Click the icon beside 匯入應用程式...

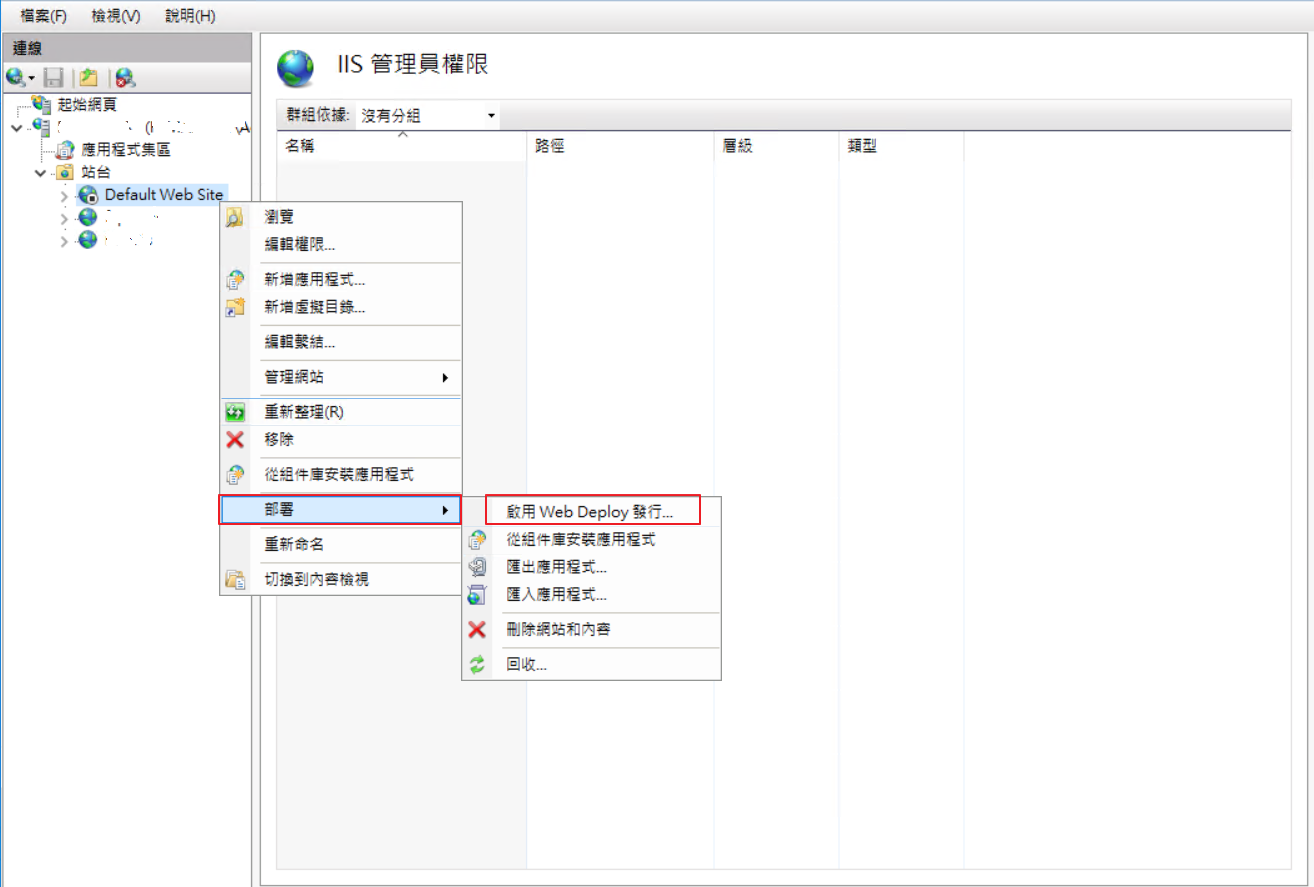click(x=477, y=595)
